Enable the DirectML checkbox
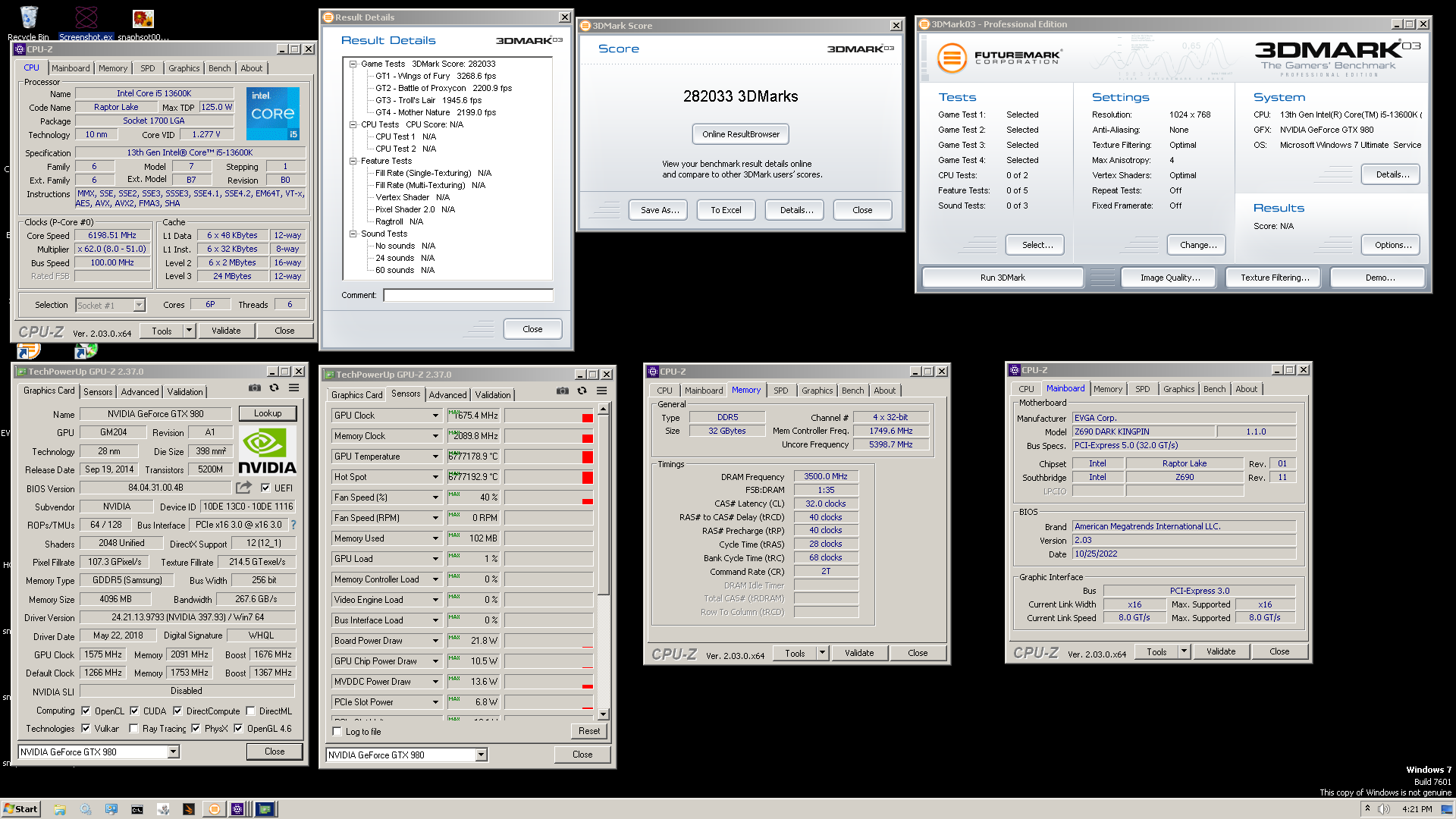Image resolution: width=1456 pixels, height=819 pixels. click(x=250, y=711)
